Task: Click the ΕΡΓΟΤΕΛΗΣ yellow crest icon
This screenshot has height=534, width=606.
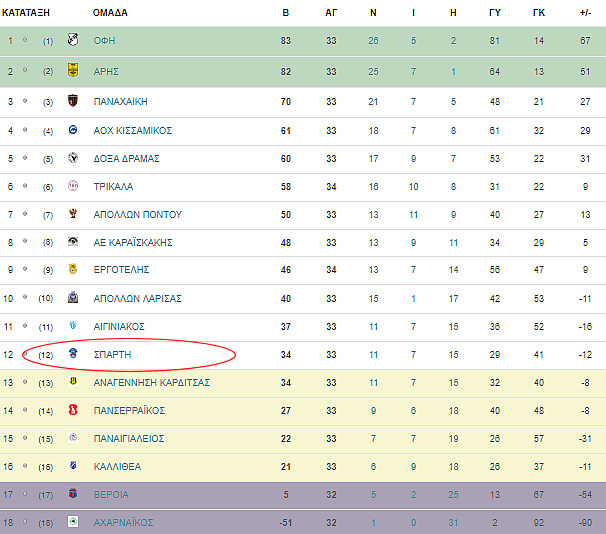Action: (x=73, y=269)
